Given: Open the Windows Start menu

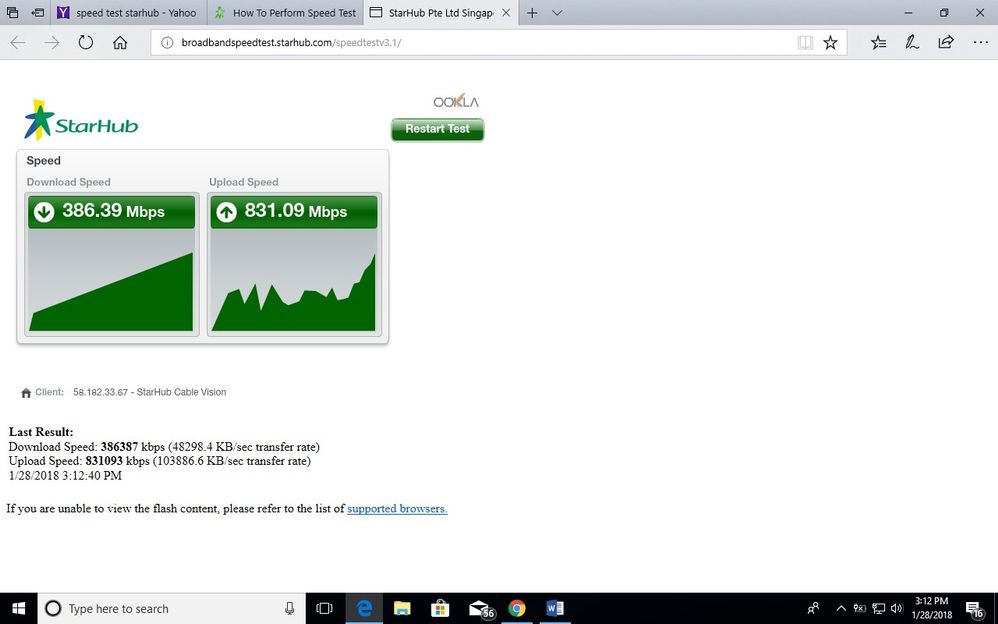Looking at the screenshot, I should click(x=18, y=609).
